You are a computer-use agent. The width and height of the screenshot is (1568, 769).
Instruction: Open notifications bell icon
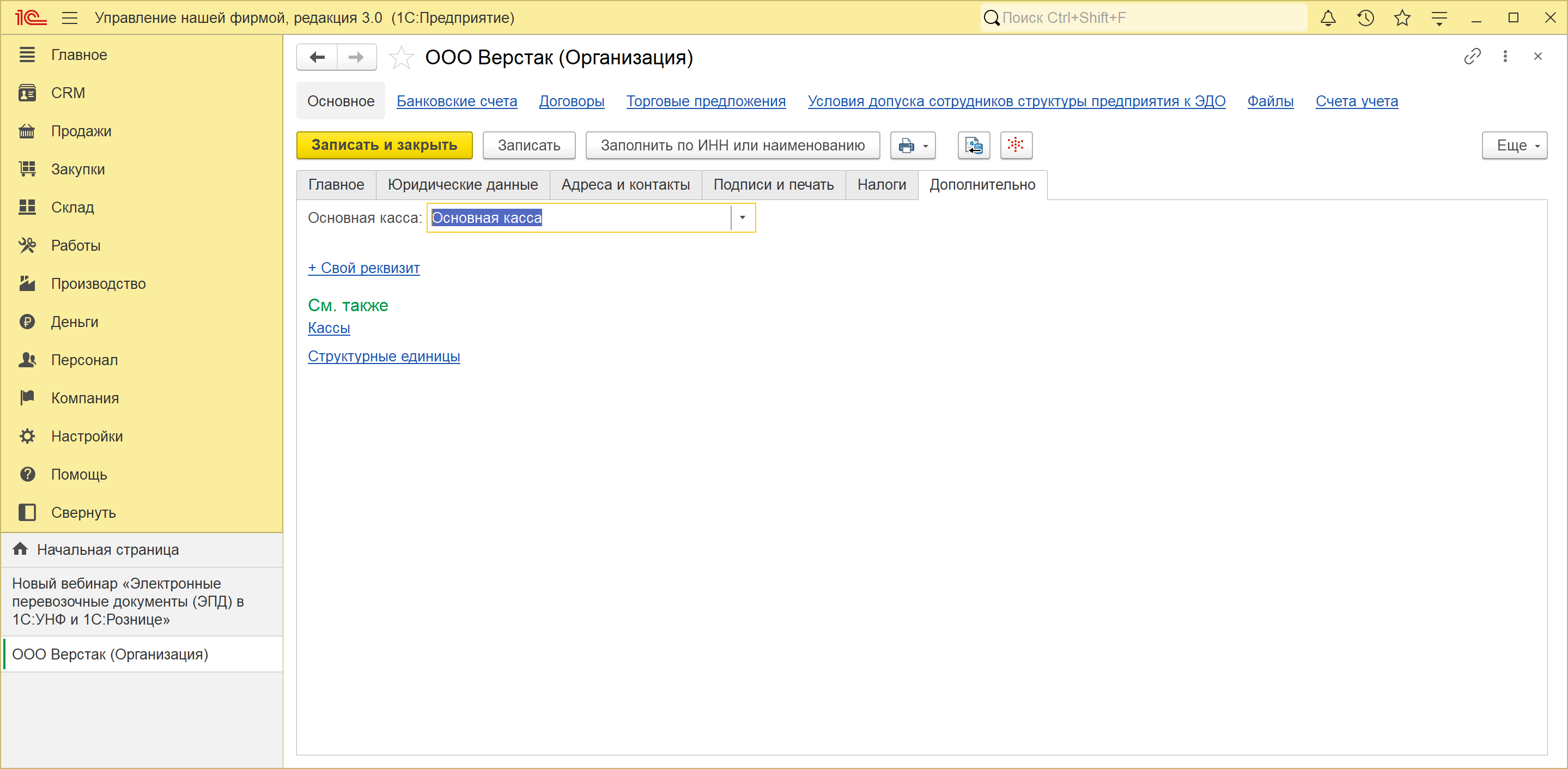pos(1328,17)
